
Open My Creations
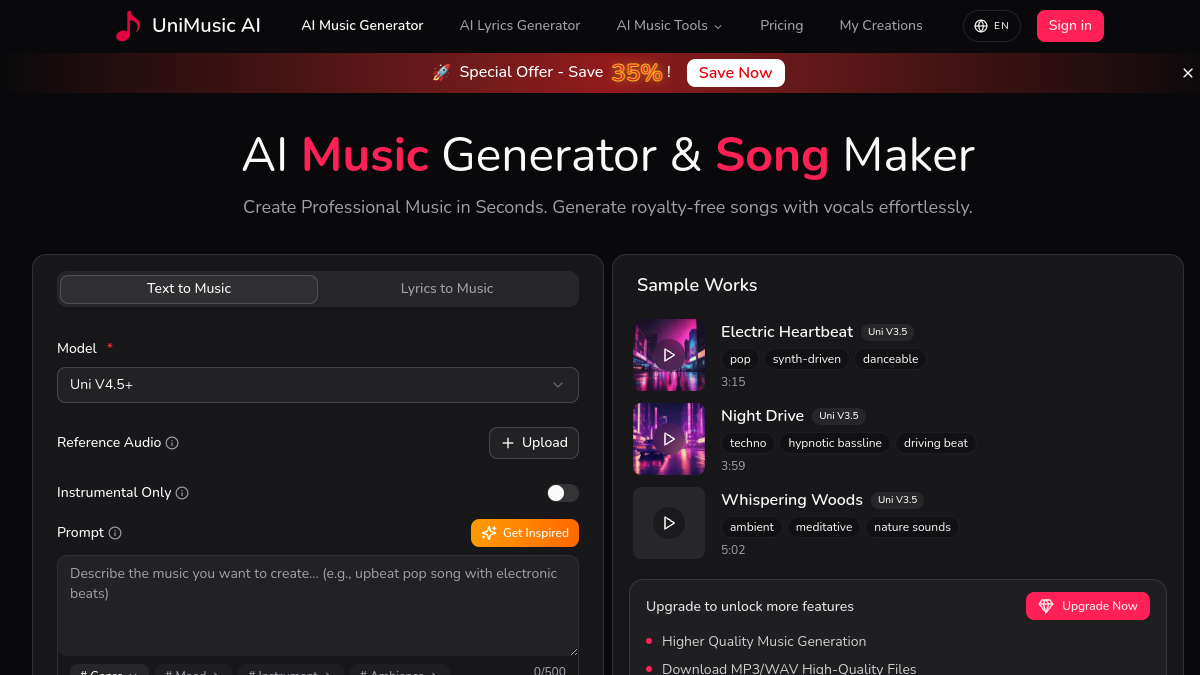tap(881, 26)
